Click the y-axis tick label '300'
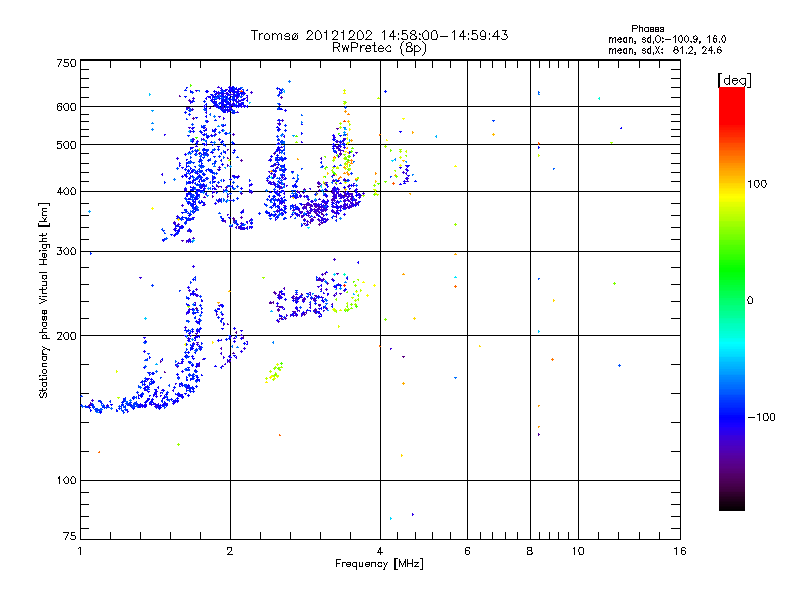Image resolution: width=800 pixels, height=600 pixels. (66, 252)
